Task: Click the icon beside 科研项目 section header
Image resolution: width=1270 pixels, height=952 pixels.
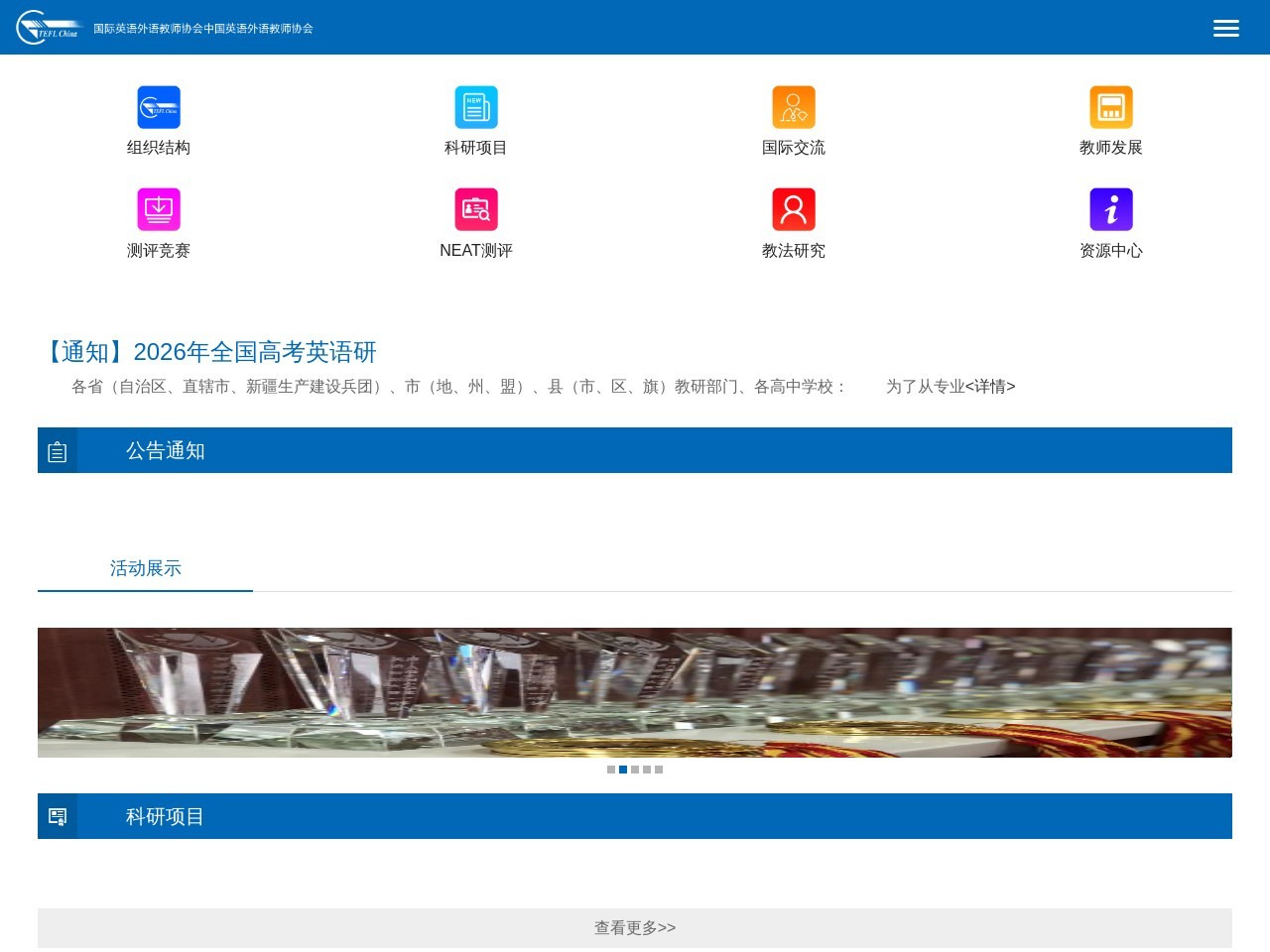Action: [x=58, y=817]
